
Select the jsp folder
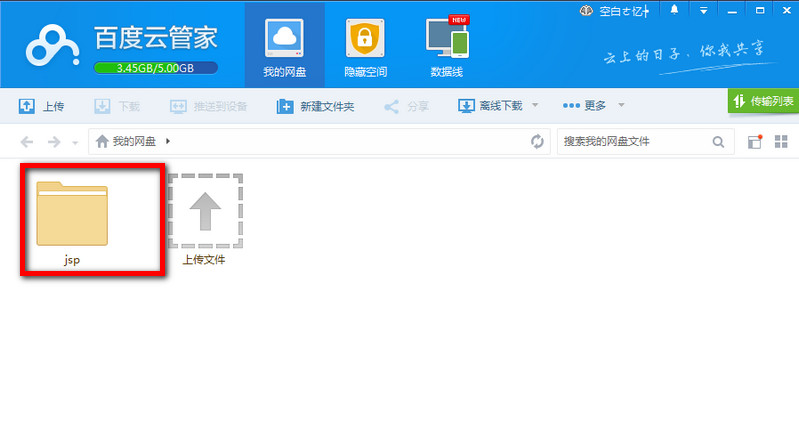pos(72,215)
